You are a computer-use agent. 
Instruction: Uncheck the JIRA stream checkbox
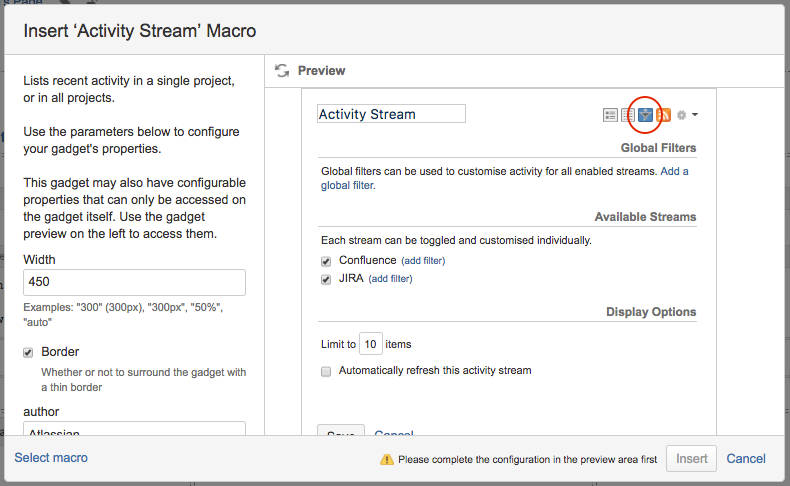tap(326, 280)
